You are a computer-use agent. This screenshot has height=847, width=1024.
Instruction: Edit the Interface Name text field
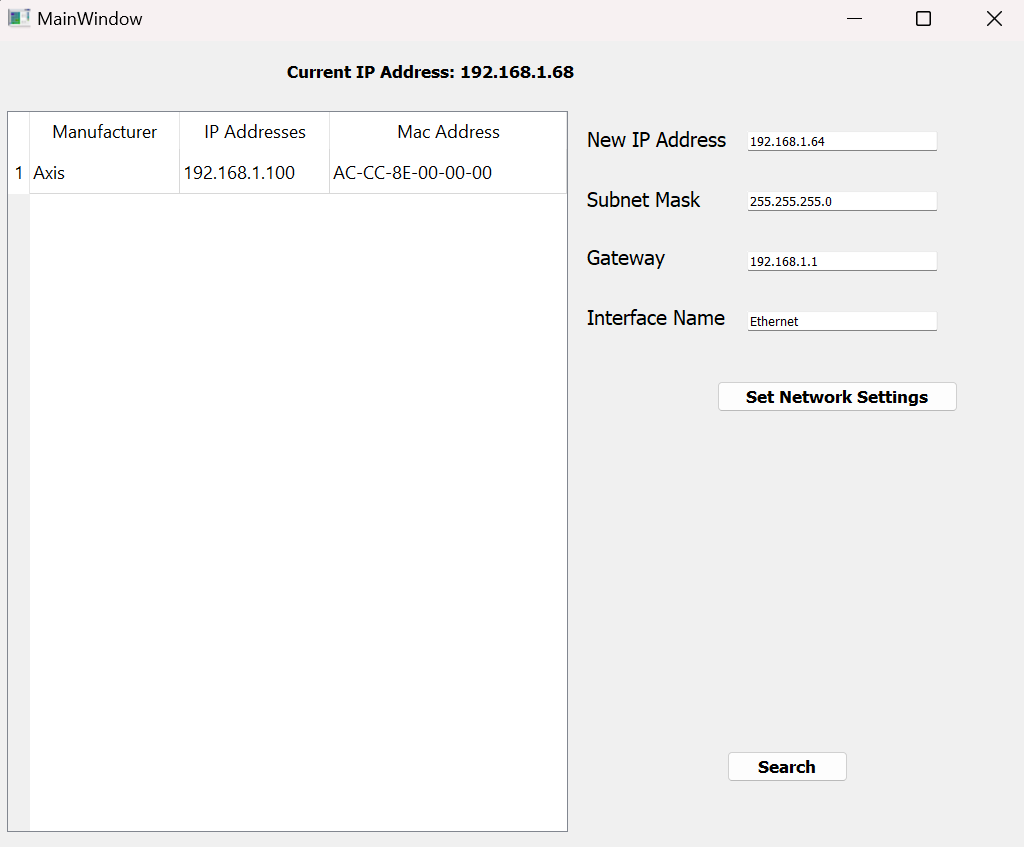(x=842, y=322)
